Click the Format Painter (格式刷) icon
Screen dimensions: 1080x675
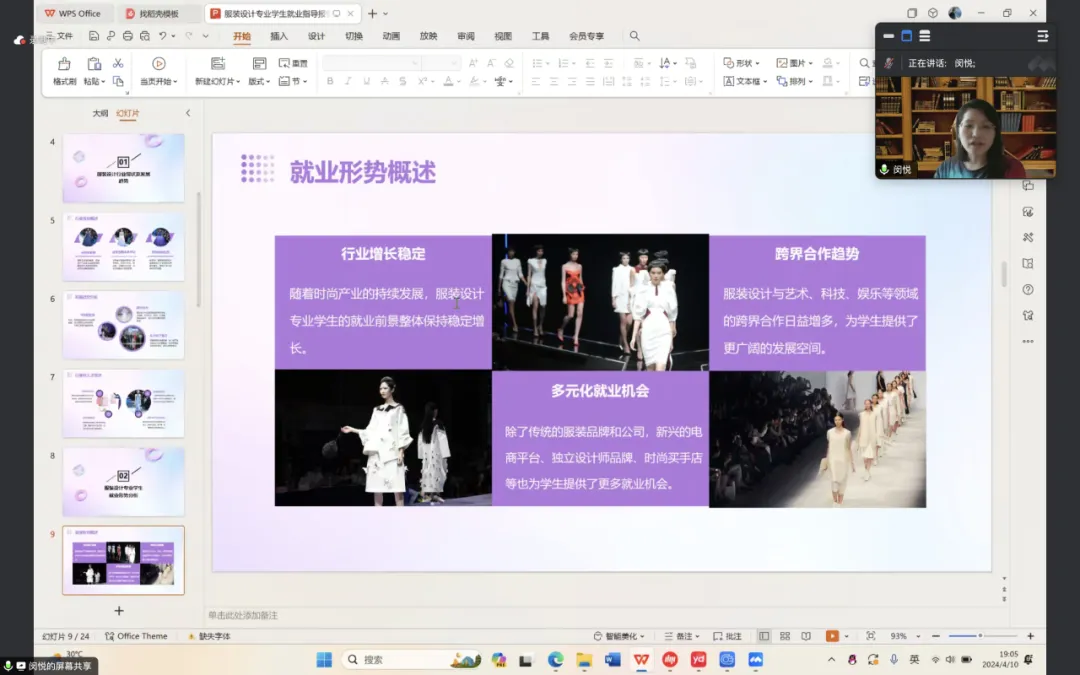coord(65,64)
